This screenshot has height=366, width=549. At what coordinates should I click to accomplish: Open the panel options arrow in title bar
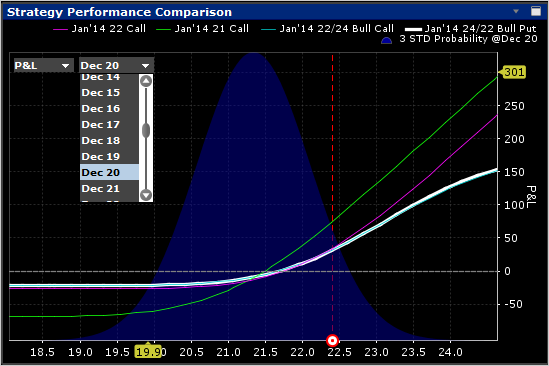tap(516, 11)
